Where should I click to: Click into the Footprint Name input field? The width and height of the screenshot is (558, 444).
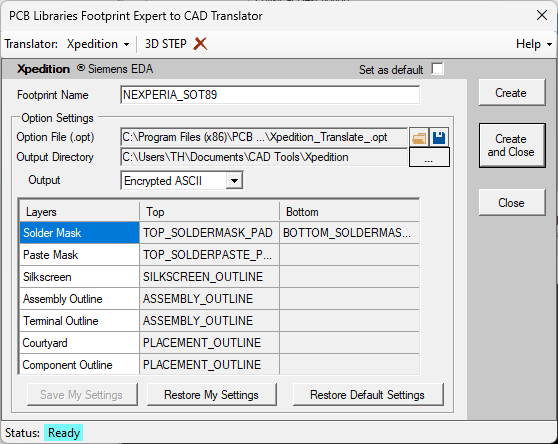[x=270, y=95]
